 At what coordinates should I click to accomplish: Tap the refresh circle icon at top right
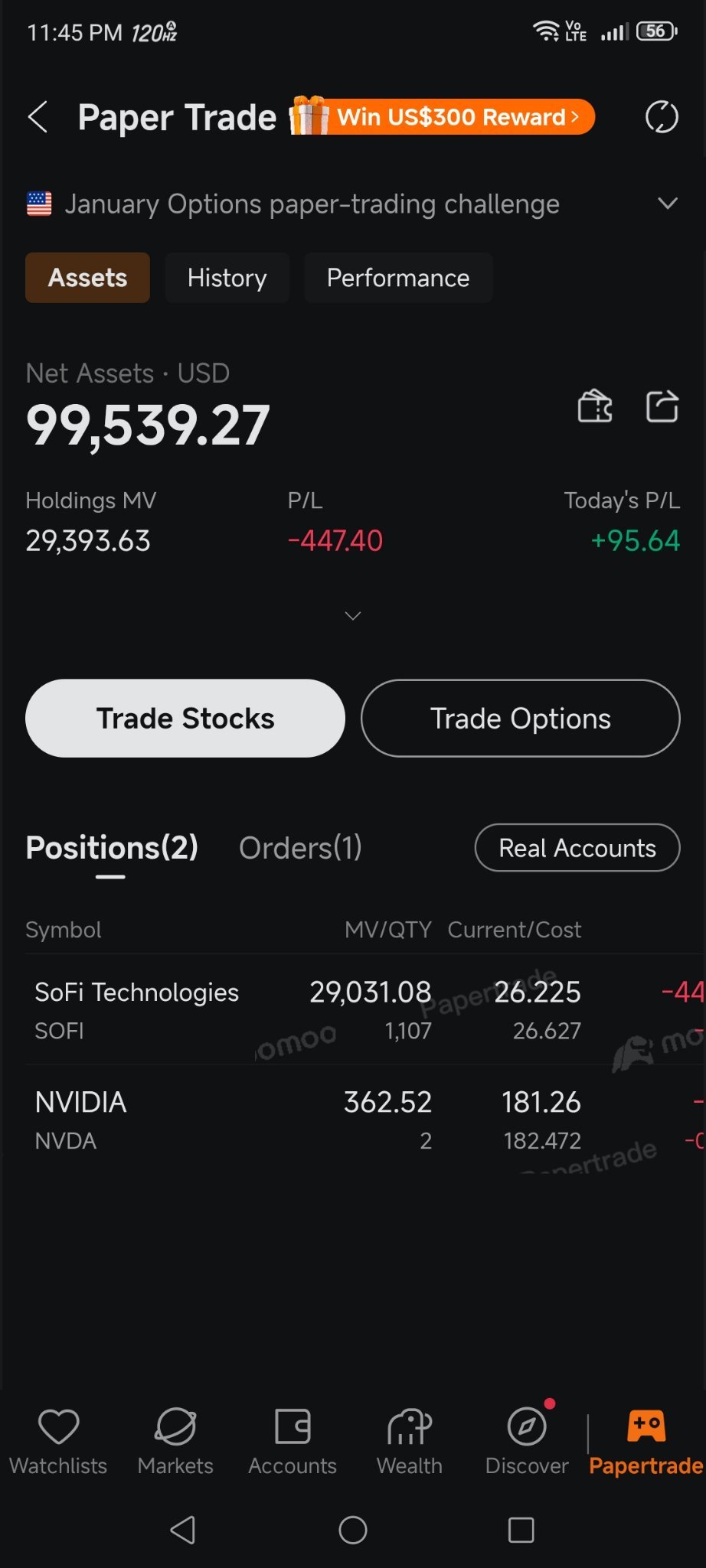(662, 117)
